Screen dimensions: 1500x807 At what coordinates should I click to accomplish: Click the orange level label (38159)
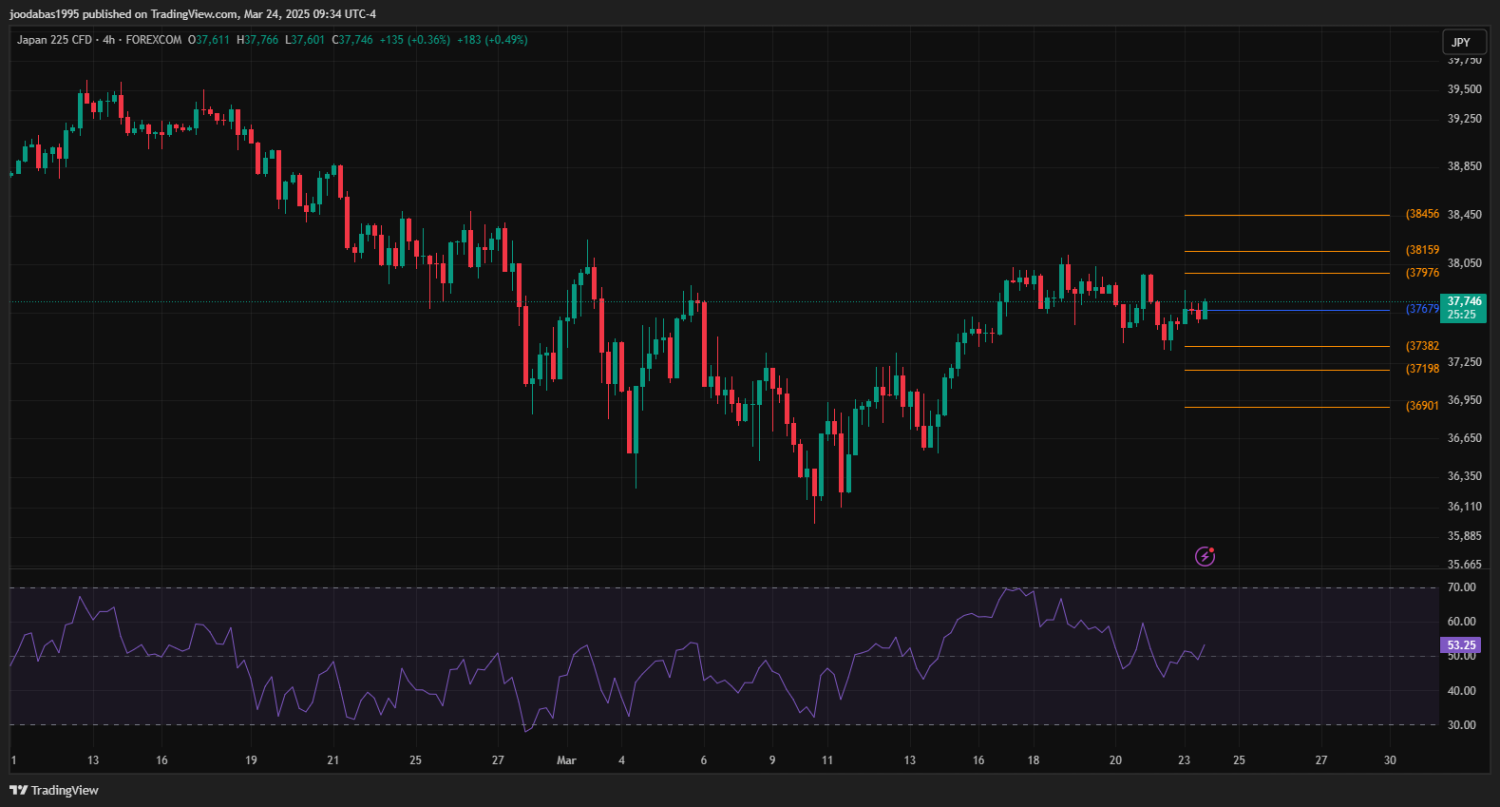tap(1422, 250)
